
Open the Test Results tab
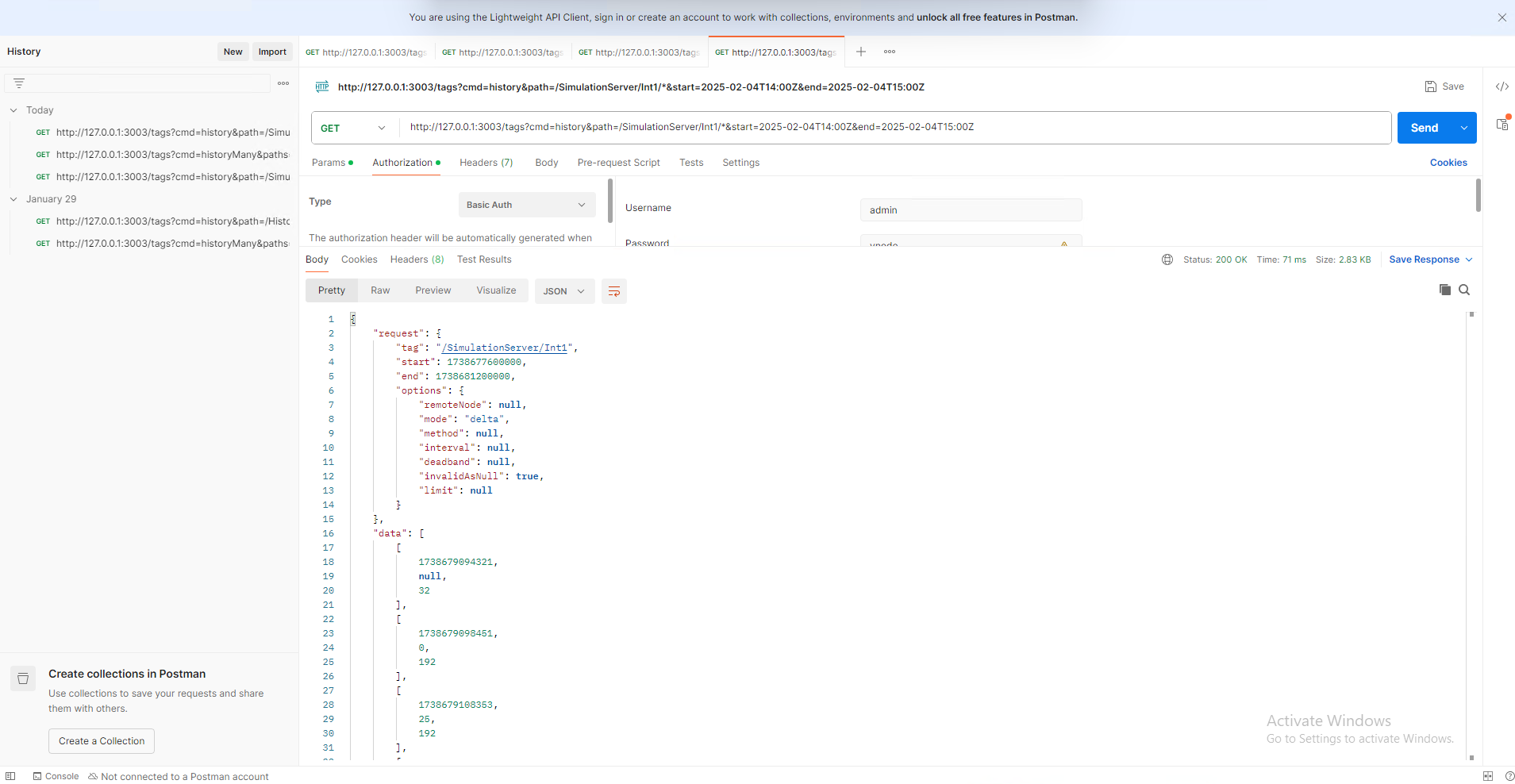[484, 259]
